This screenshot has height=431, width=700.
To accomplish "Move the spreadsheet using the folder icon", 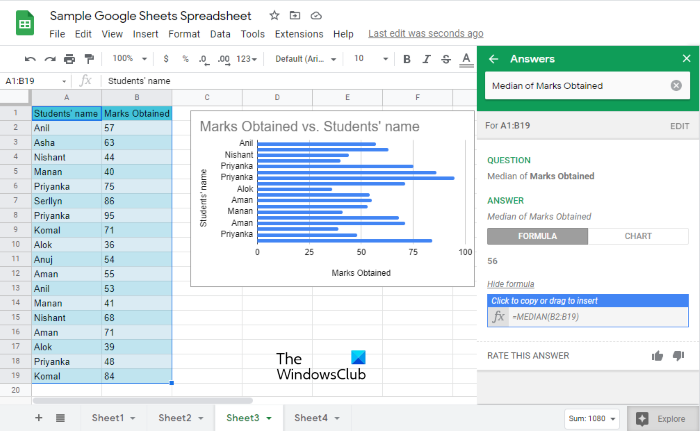I will pos(295,16).
